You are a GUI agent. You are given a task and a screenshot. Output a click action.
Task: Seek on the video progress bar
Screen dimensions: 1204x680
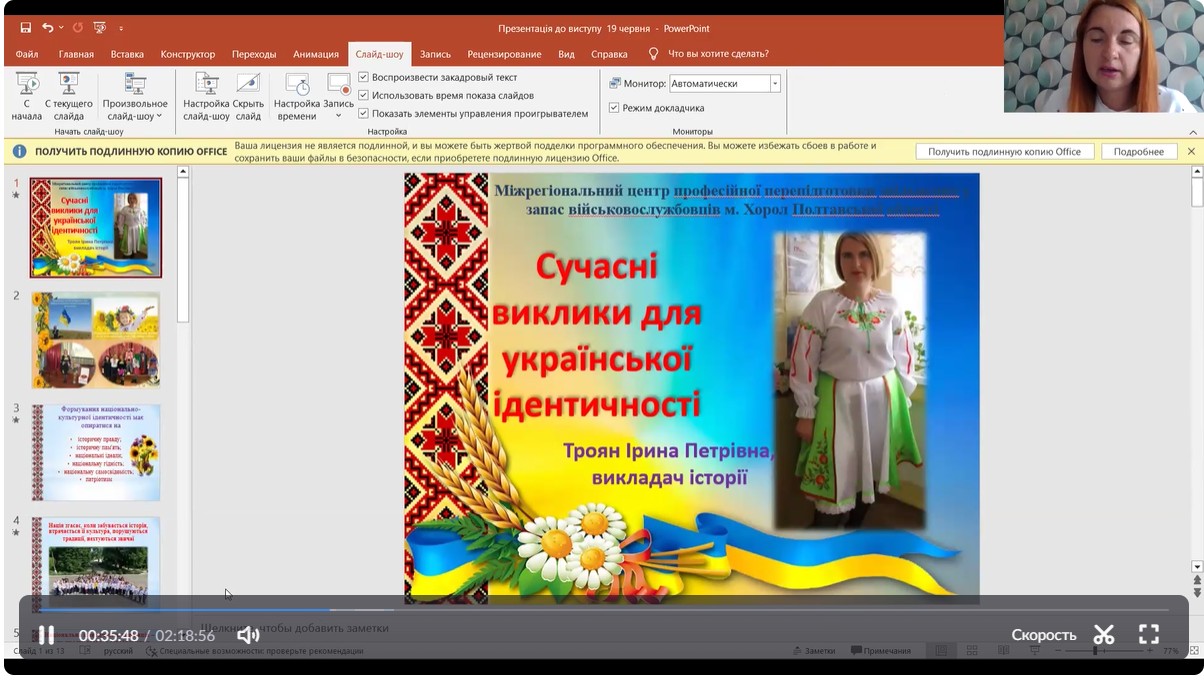pos(603,609)
